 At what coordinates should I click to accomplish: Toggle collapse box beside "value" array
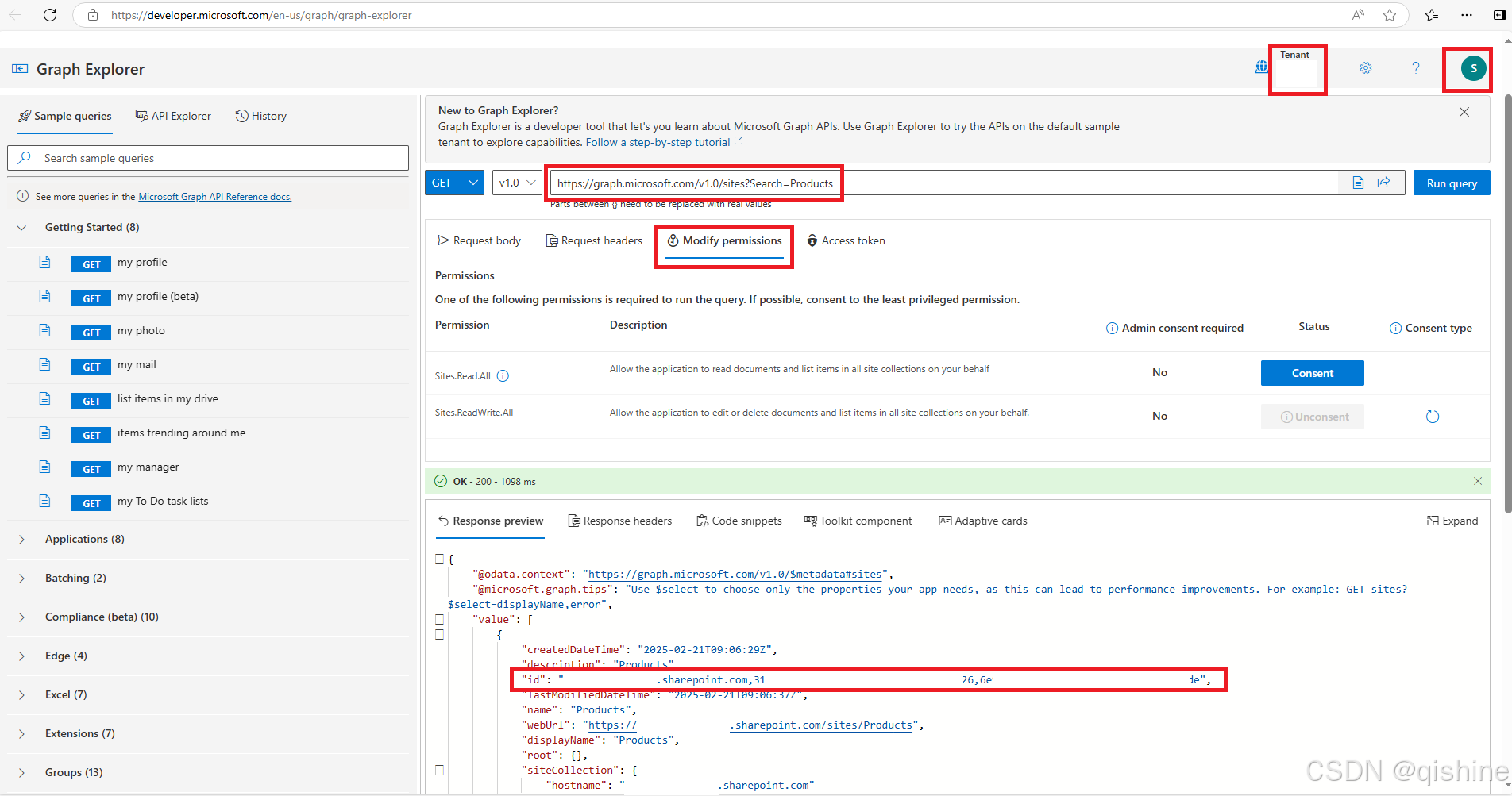click(439, 619)
